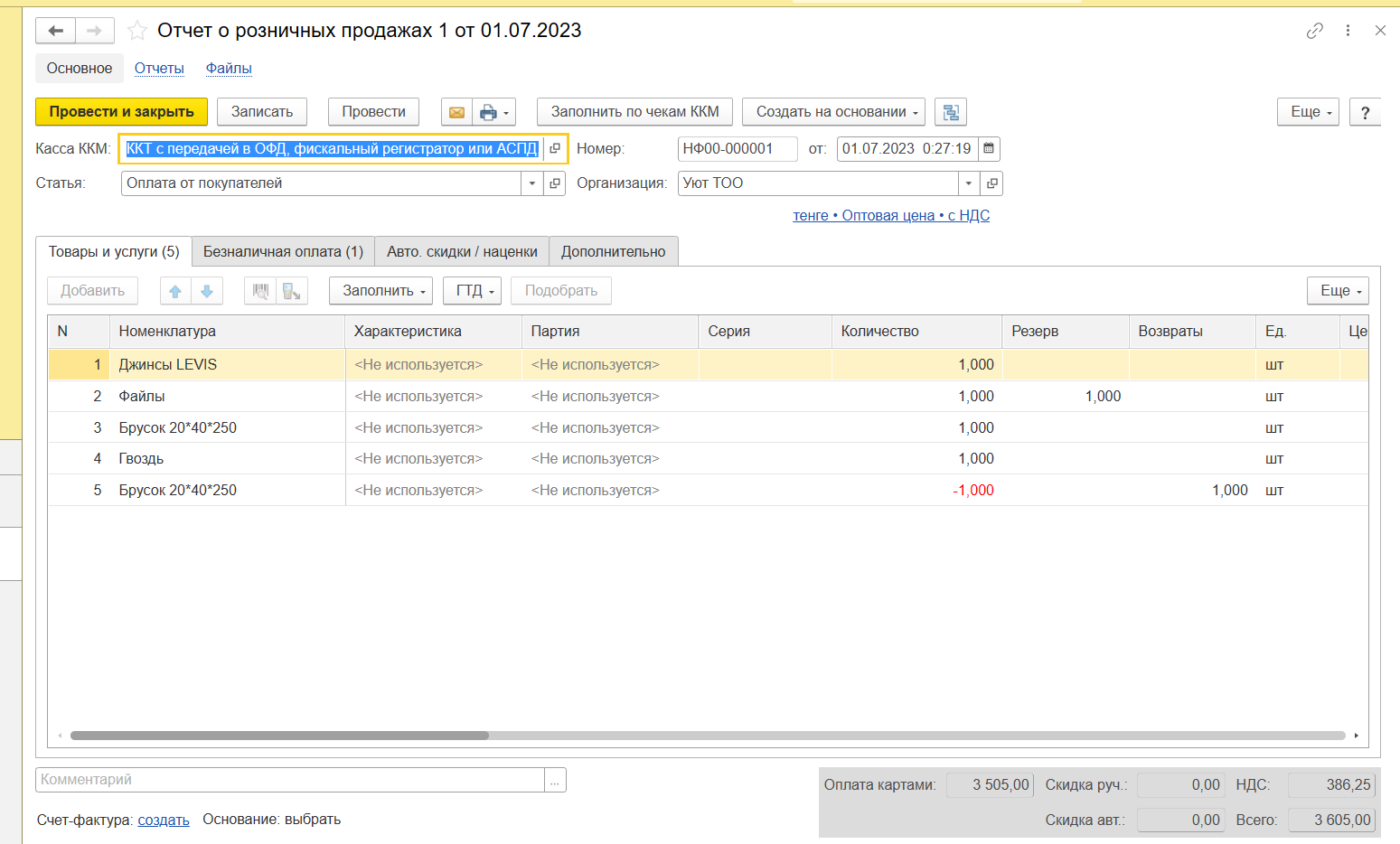Click the envelope email icon
Image resolution: width=1400 pixels, height=844 pixels.
(x=456, y=112)
